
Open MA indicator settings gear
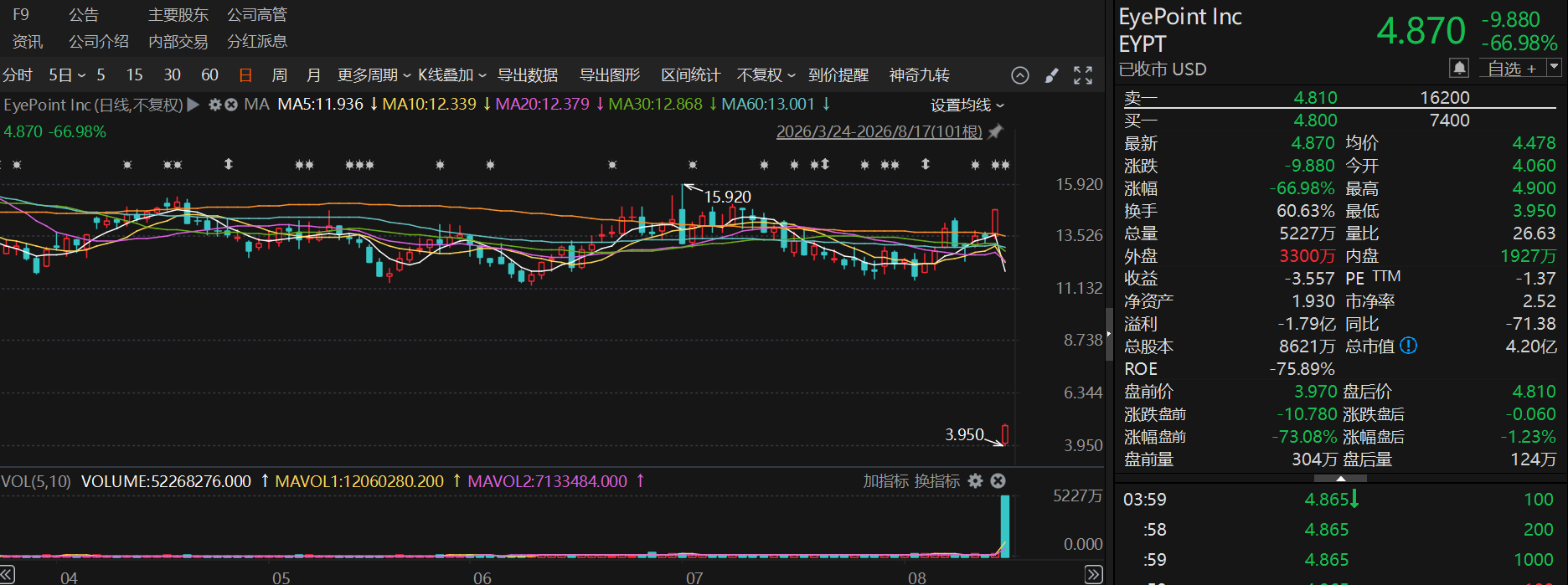point(215,105)
